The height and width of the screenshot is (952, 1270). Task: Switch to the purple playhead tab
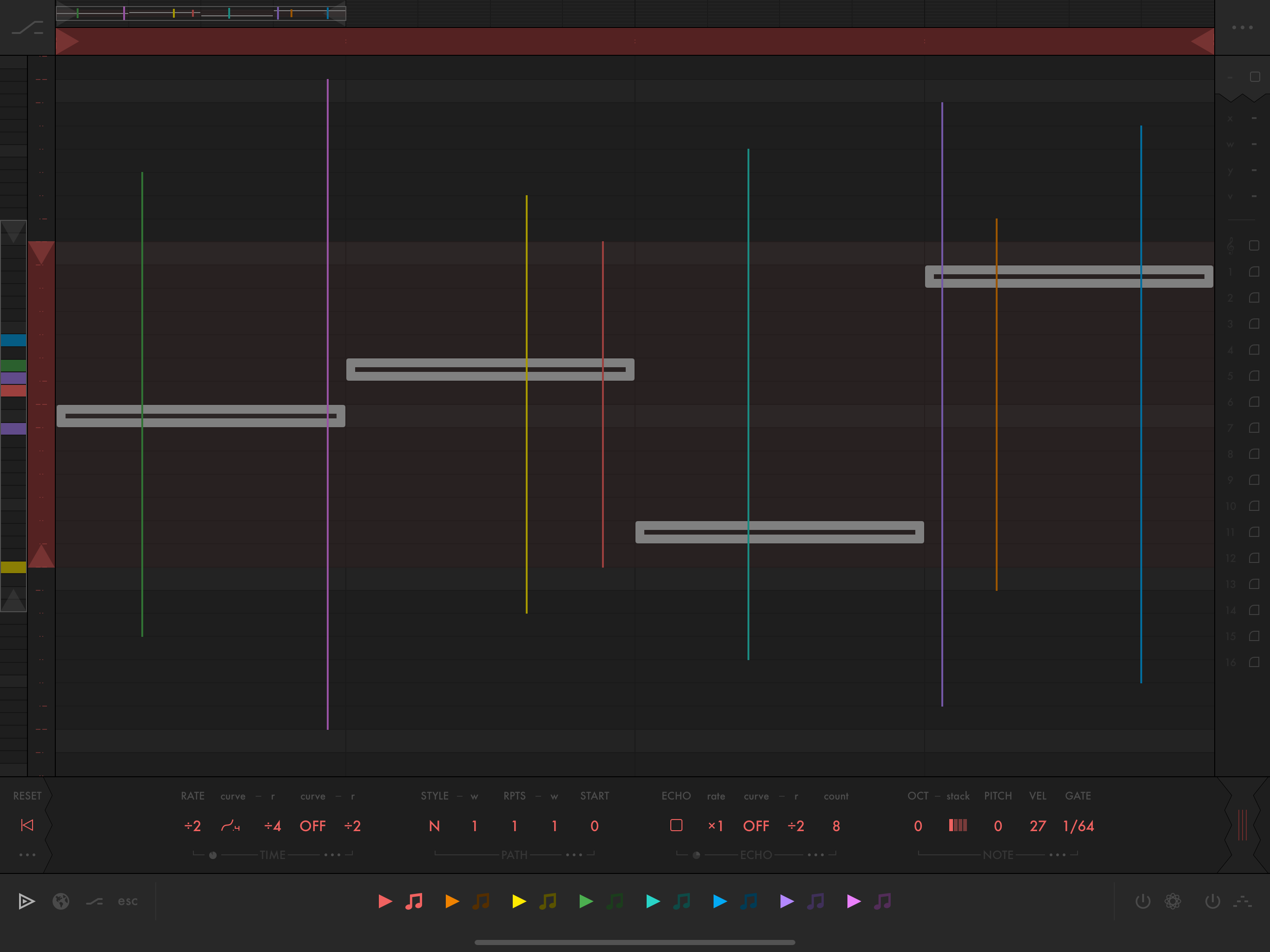[x=787, y=901]
